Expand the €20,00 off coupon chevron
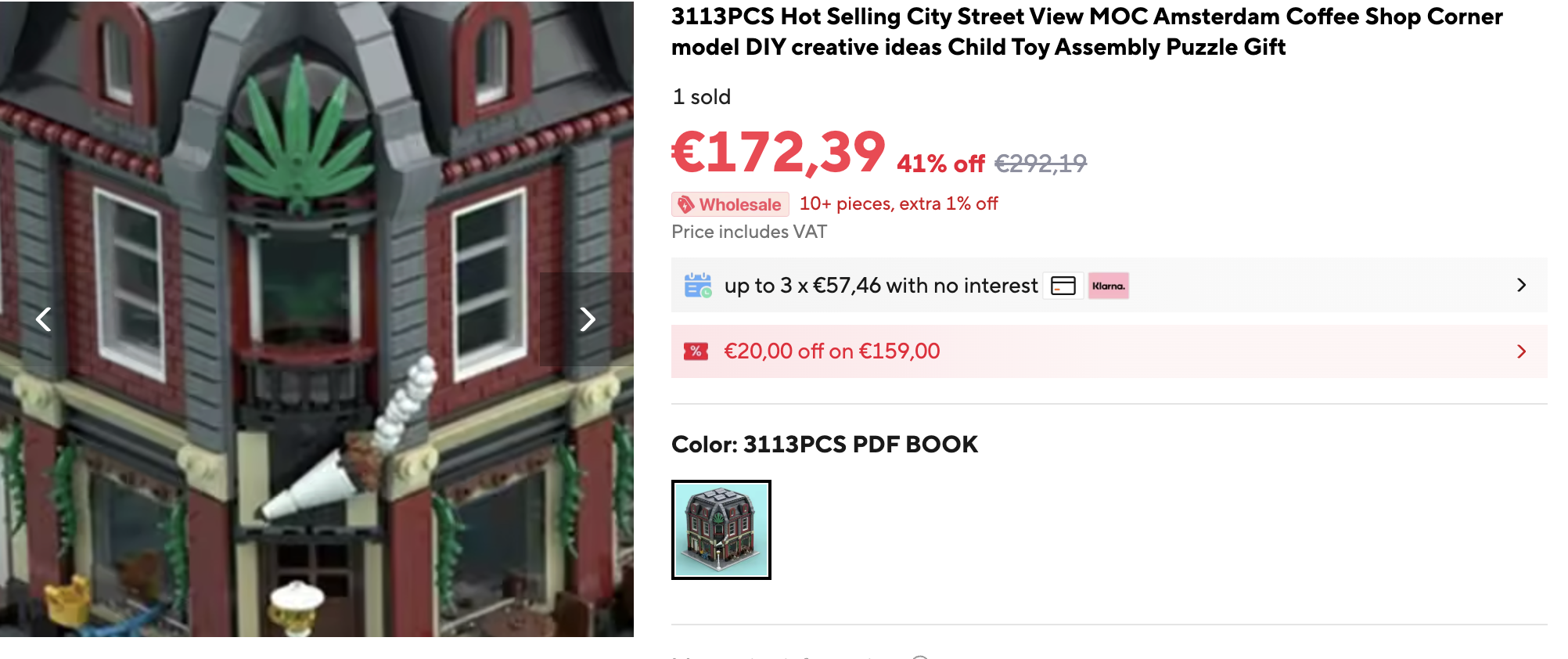Image resolution: width=1568 pixels, height=659 pixels. click(1521, 351)
